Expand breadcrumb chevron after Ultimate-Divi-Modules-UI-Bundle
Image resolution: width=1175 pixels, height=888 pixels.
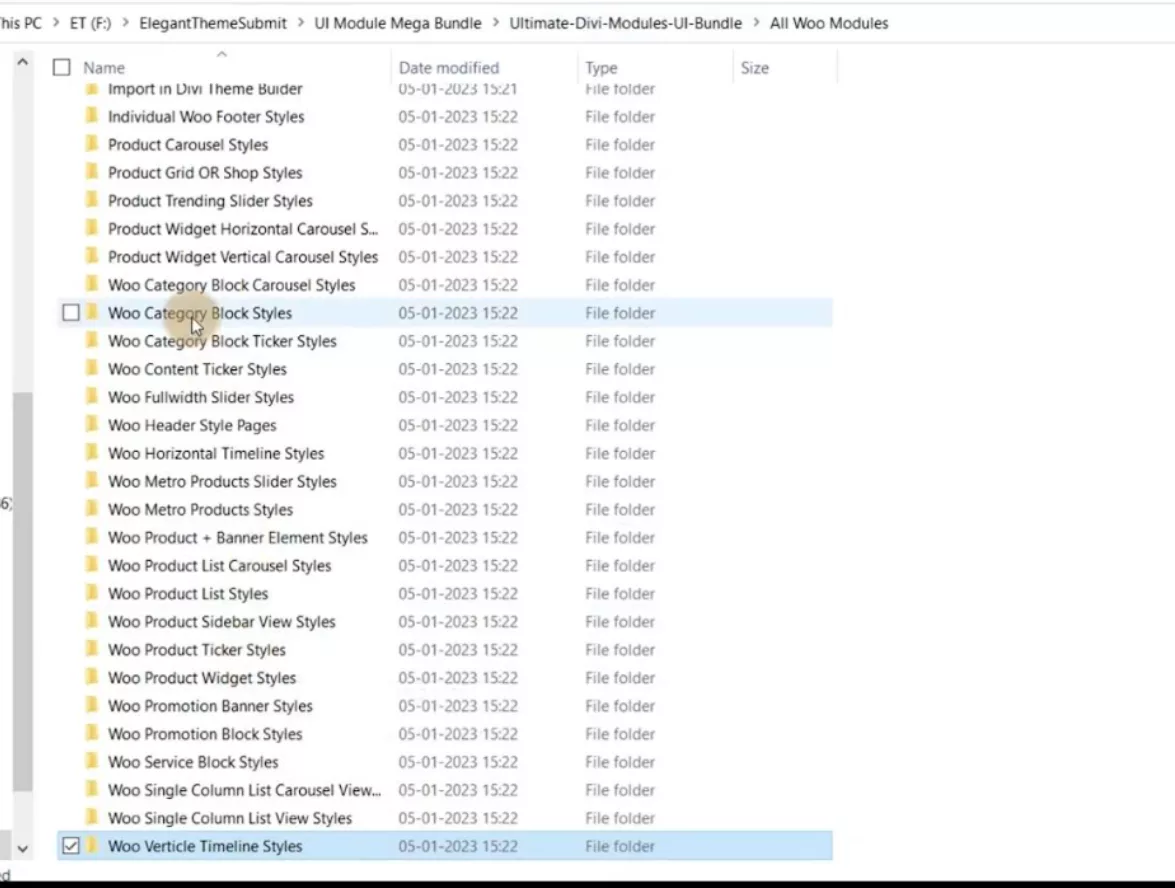pyautogui.click(x=756, y=23)
